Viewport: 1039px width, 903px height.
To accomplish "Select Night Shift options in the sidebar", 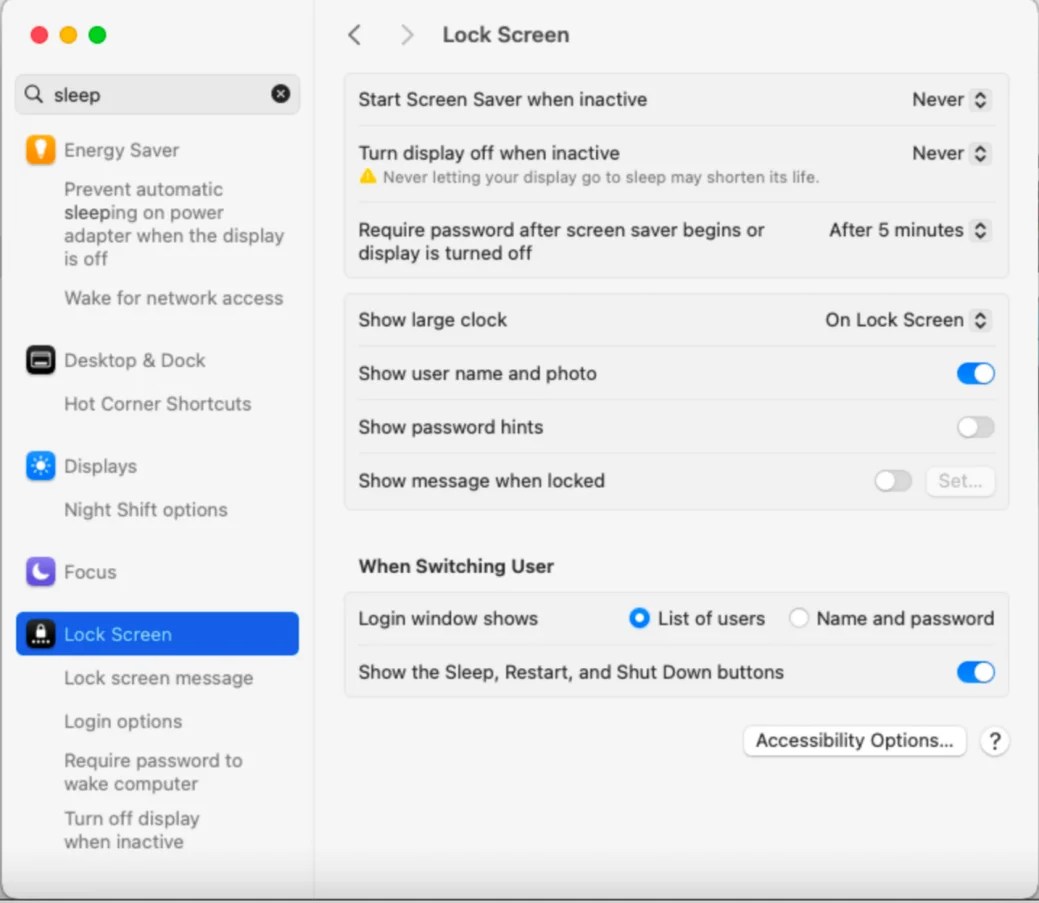I will click(146, 509).
